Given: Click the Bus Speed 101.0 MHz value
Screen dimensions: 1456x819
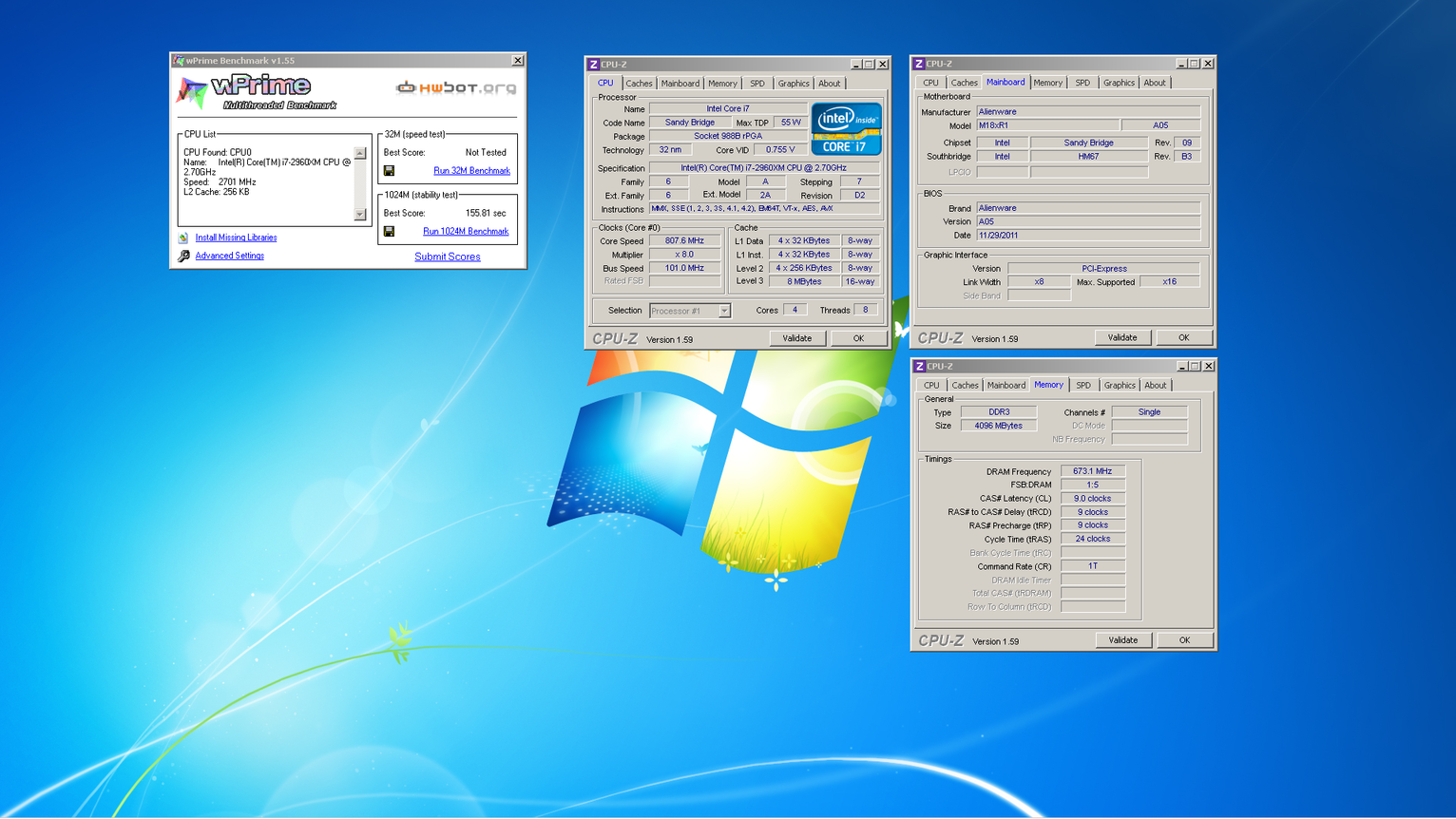Looking at the screenshot, I should 684,268.
